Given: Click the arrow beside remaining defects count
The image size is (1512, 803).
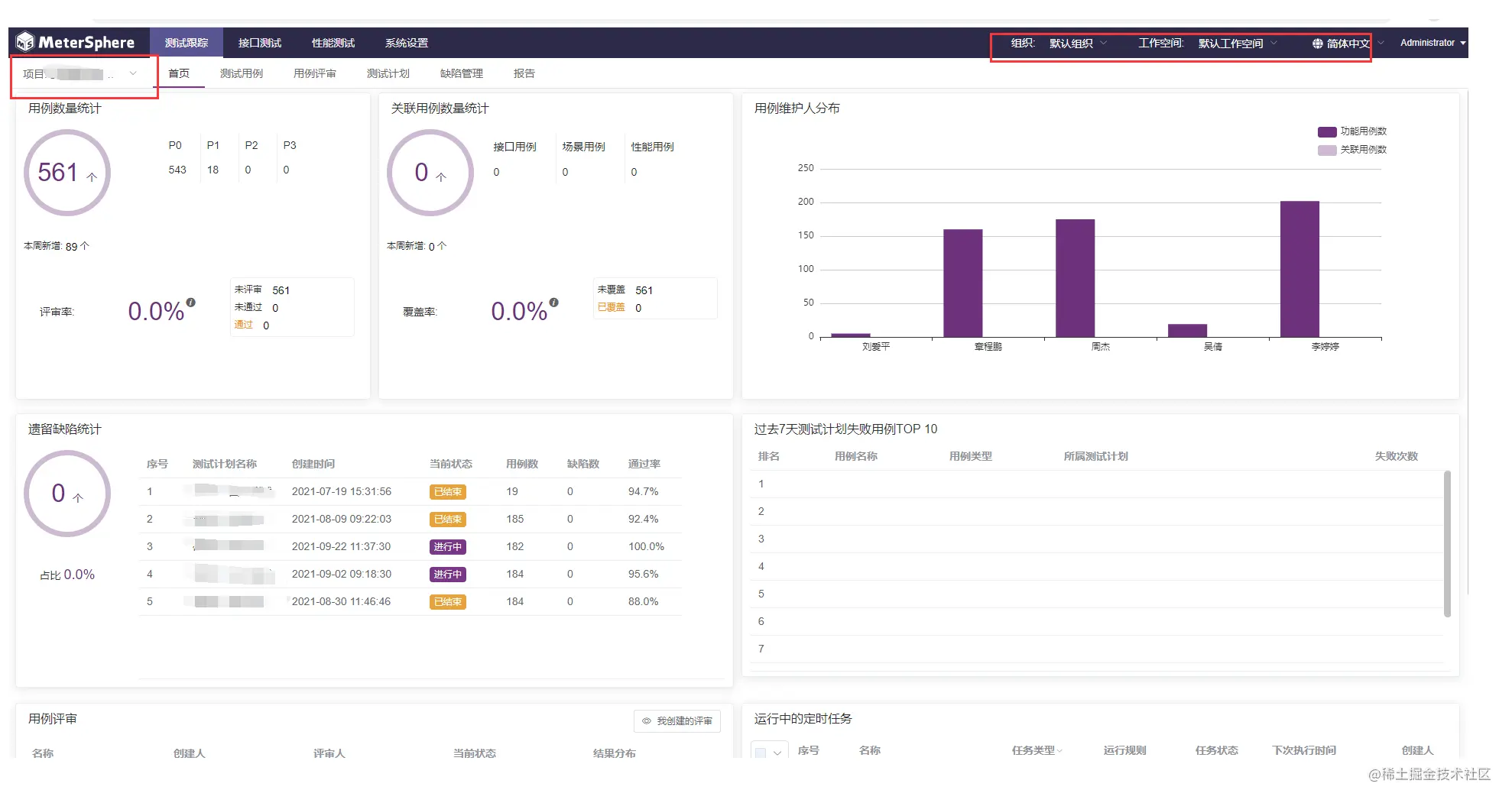Looking at the screenshot, I should [78, 497].
